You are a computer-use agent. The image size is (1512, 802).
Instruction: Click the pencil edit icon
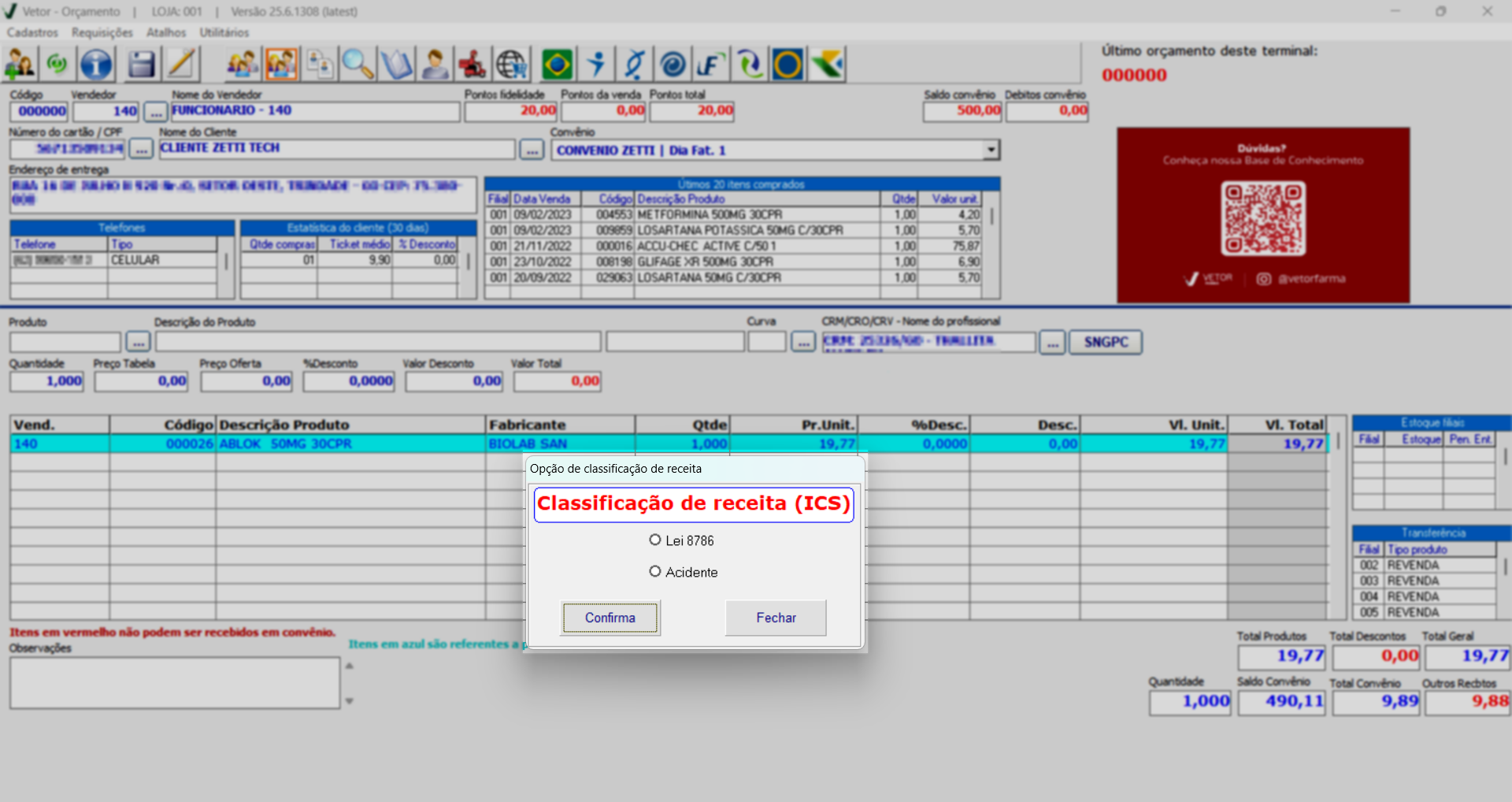click(x=181, y=64)
